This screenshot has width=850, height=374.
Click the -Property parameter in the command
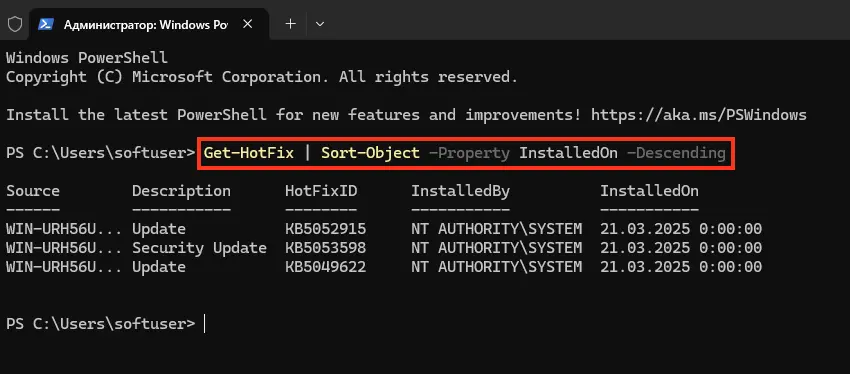click(x=469, y=153)
